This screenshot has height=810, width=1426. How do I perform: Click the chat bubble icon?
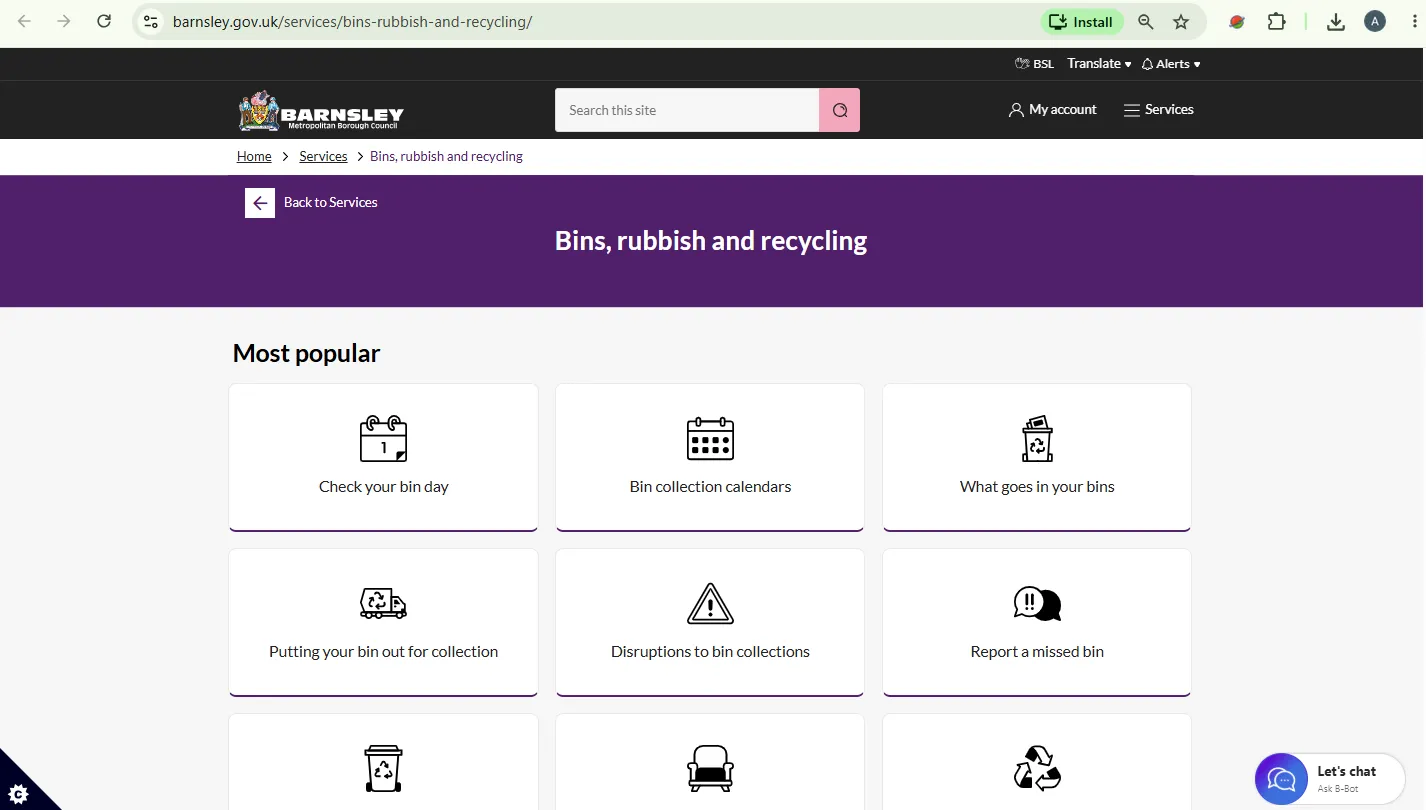[x=1282, y=780]
